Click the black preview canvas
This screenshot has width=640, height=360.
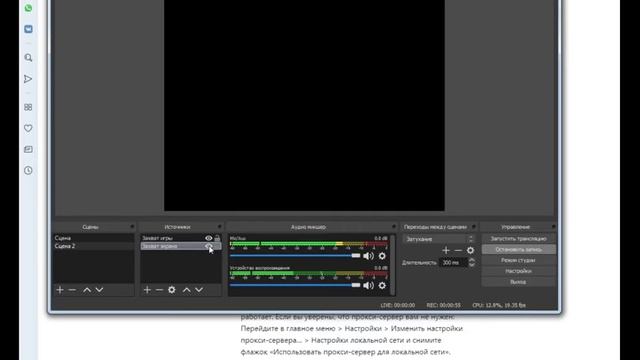(304, 105)
